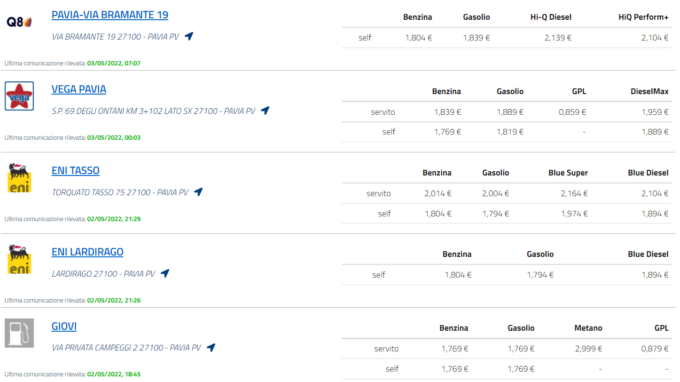The width and height of the screenshot is (680, 382).
Task: Click the Q8 brand logo
Action: tap(20, 22)
